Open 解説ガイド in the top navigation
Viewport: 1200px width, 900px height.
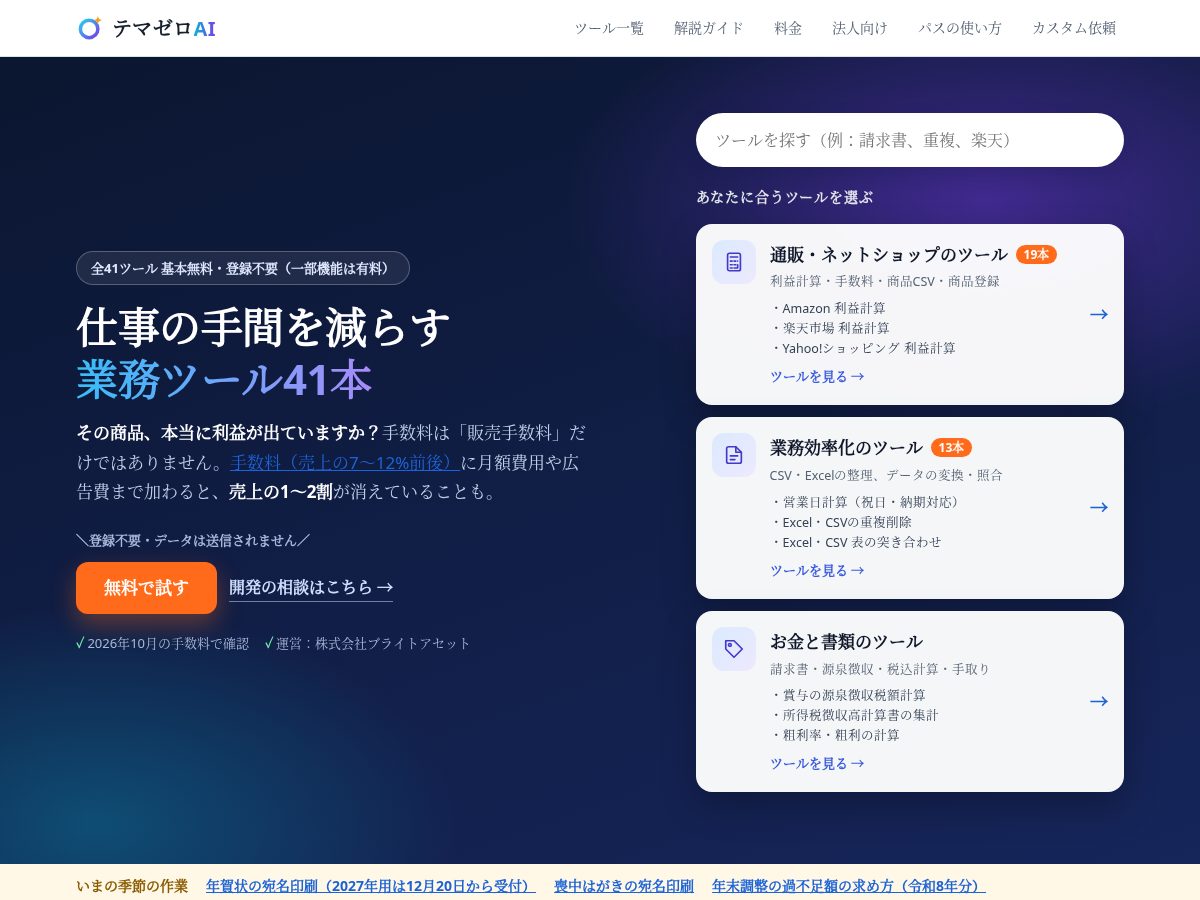[x=709, y=28]
